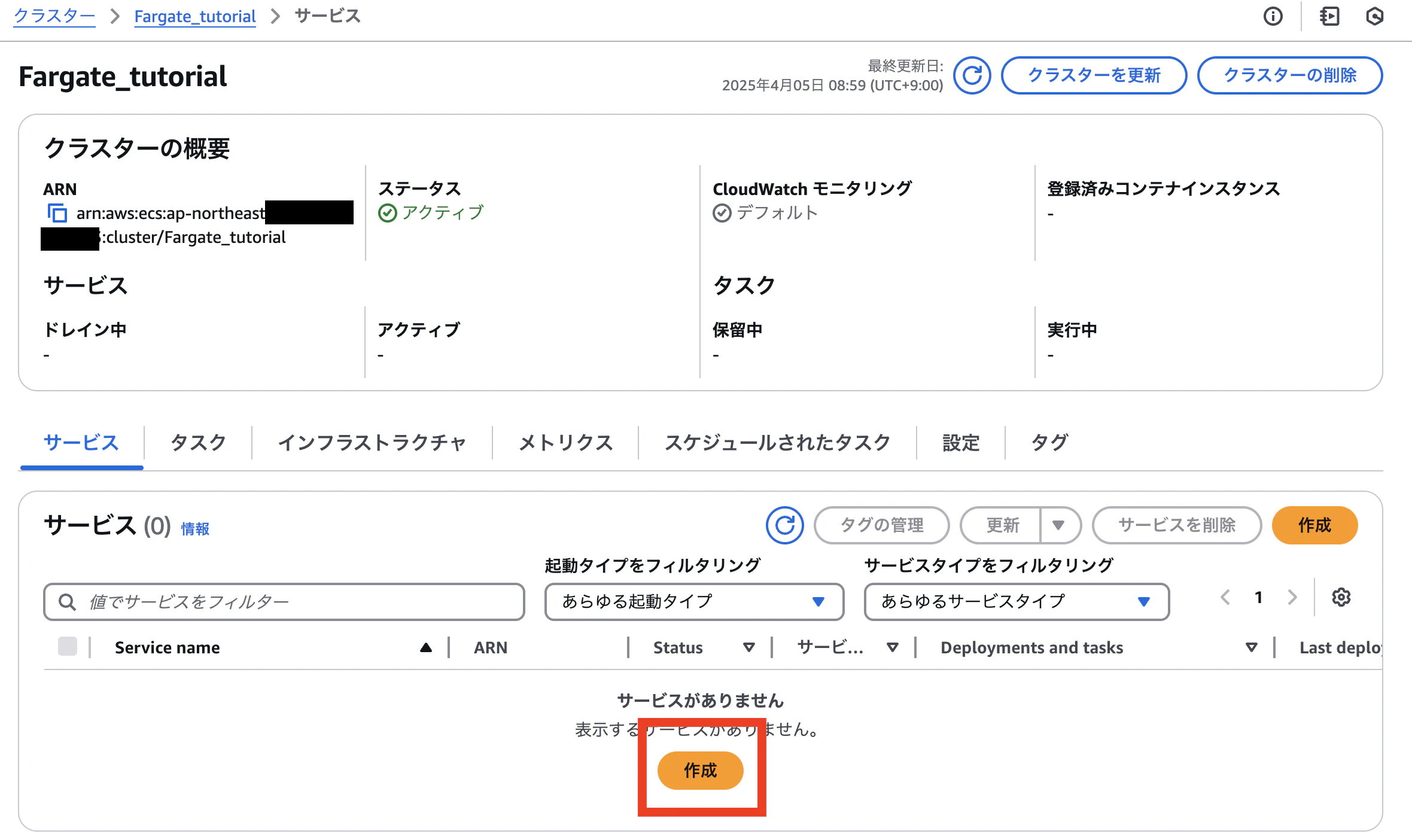Refresh the cluster via top refresh icon
This screenshot has width=1412, height=840.
[972, 75]
